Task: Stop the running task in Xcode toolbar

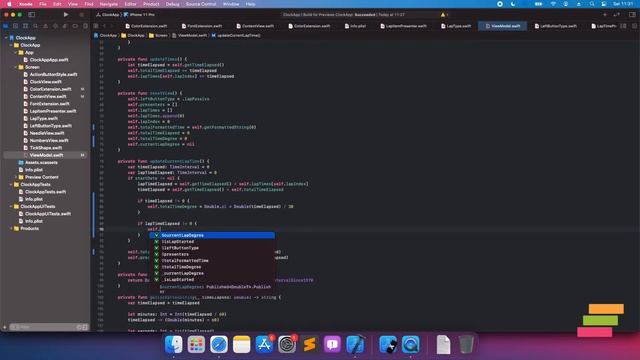Action: click(x=82, y=15)
